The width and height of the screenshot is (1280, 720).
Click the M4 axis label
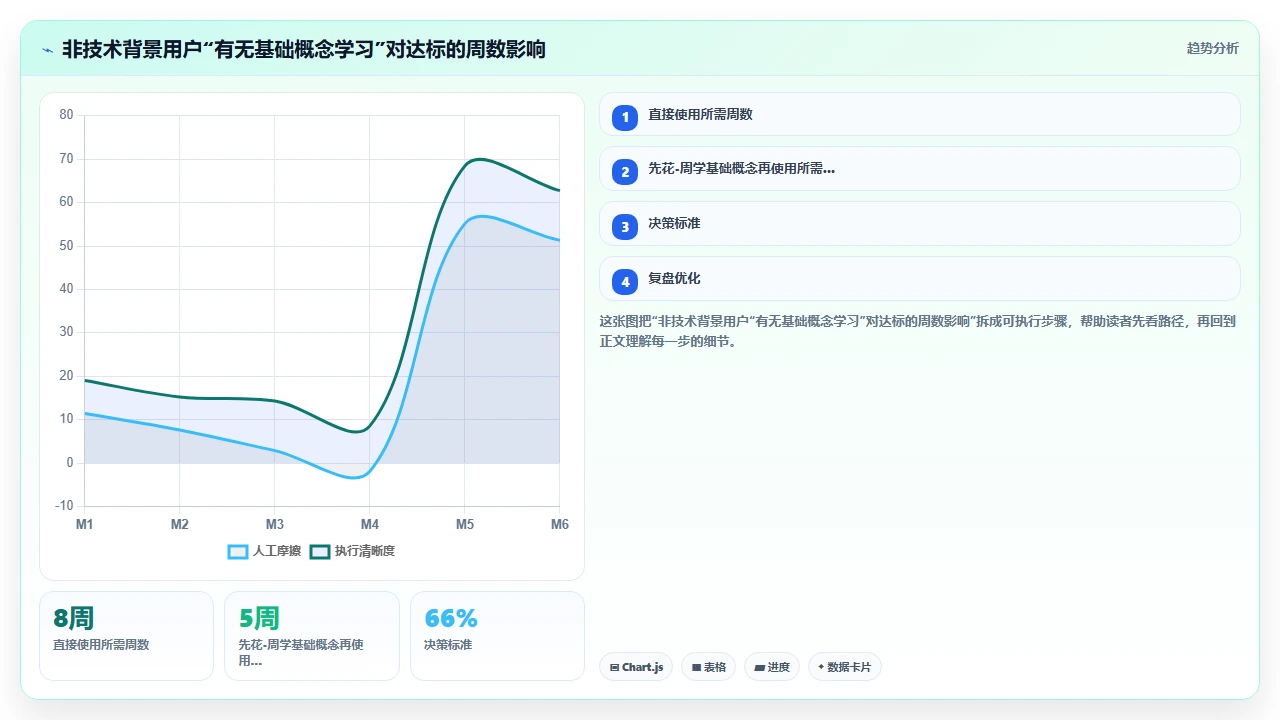(x=370, y=525)
